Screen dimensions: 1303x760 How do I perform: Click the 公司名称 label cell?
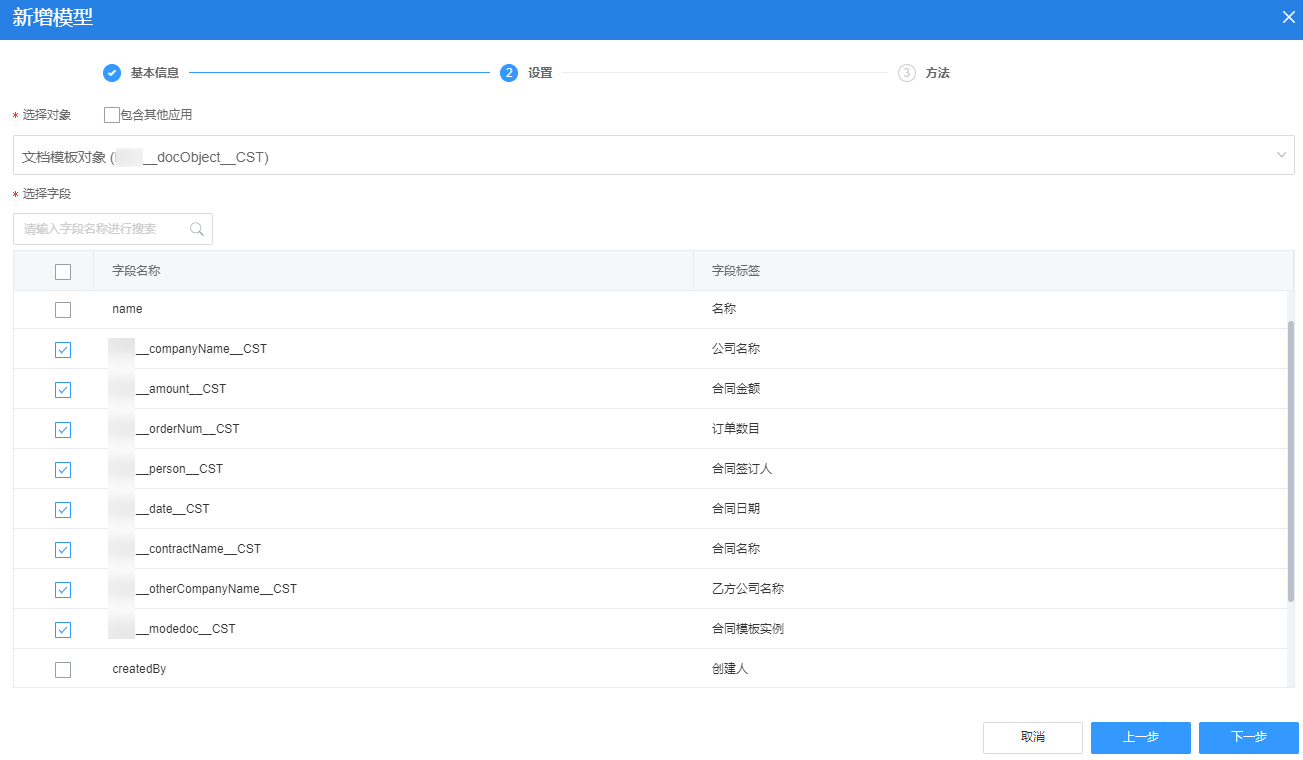click(736, 349)
